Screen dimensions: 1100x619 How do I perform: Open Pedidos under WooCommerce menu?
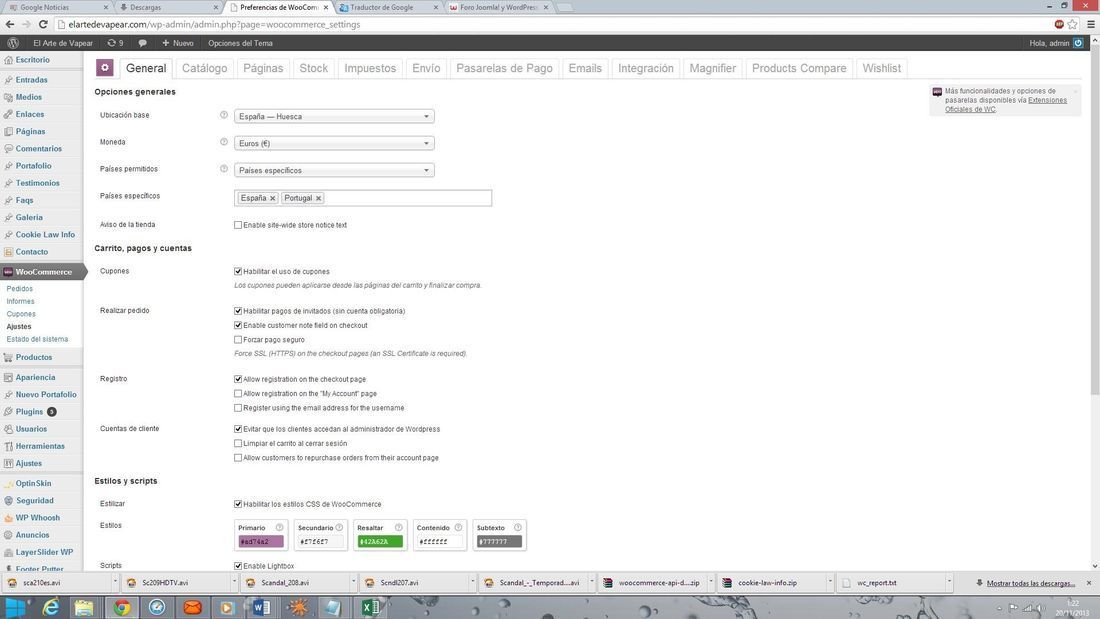pos(20,288)
